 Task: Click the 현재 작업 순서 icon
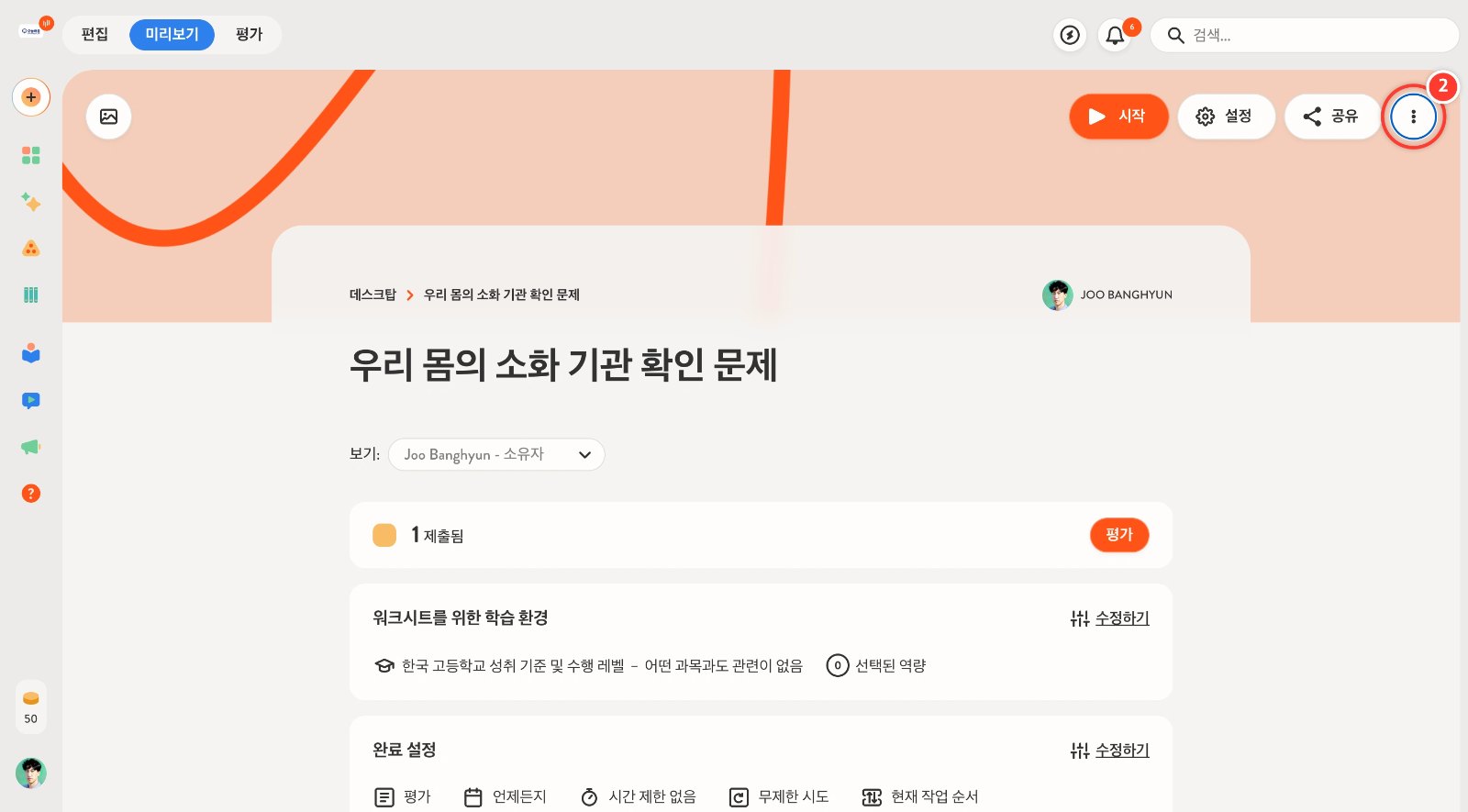pos(872,797)
